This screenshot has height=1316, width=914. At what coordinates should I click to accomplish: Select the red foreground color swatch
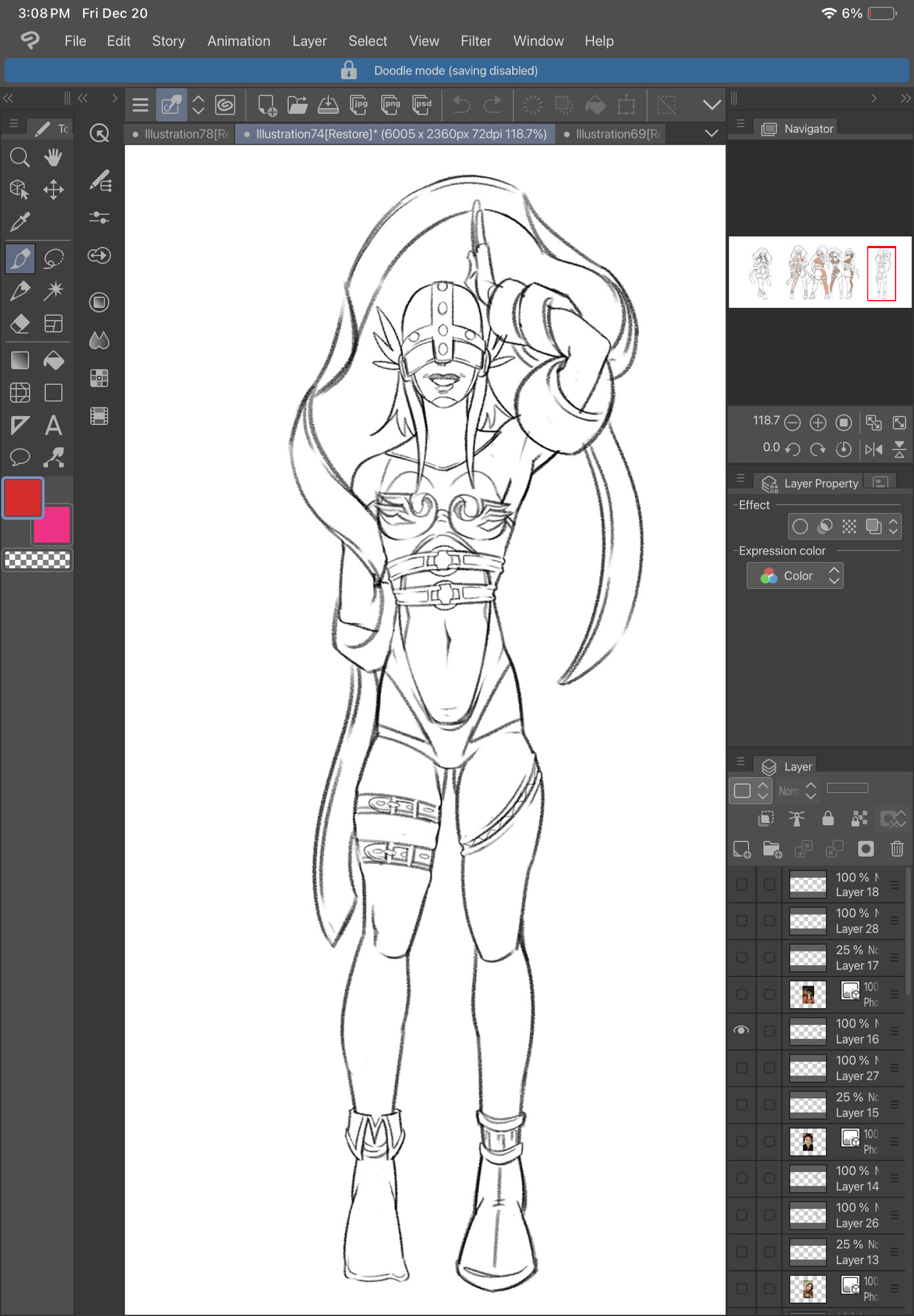click(23, 498)
